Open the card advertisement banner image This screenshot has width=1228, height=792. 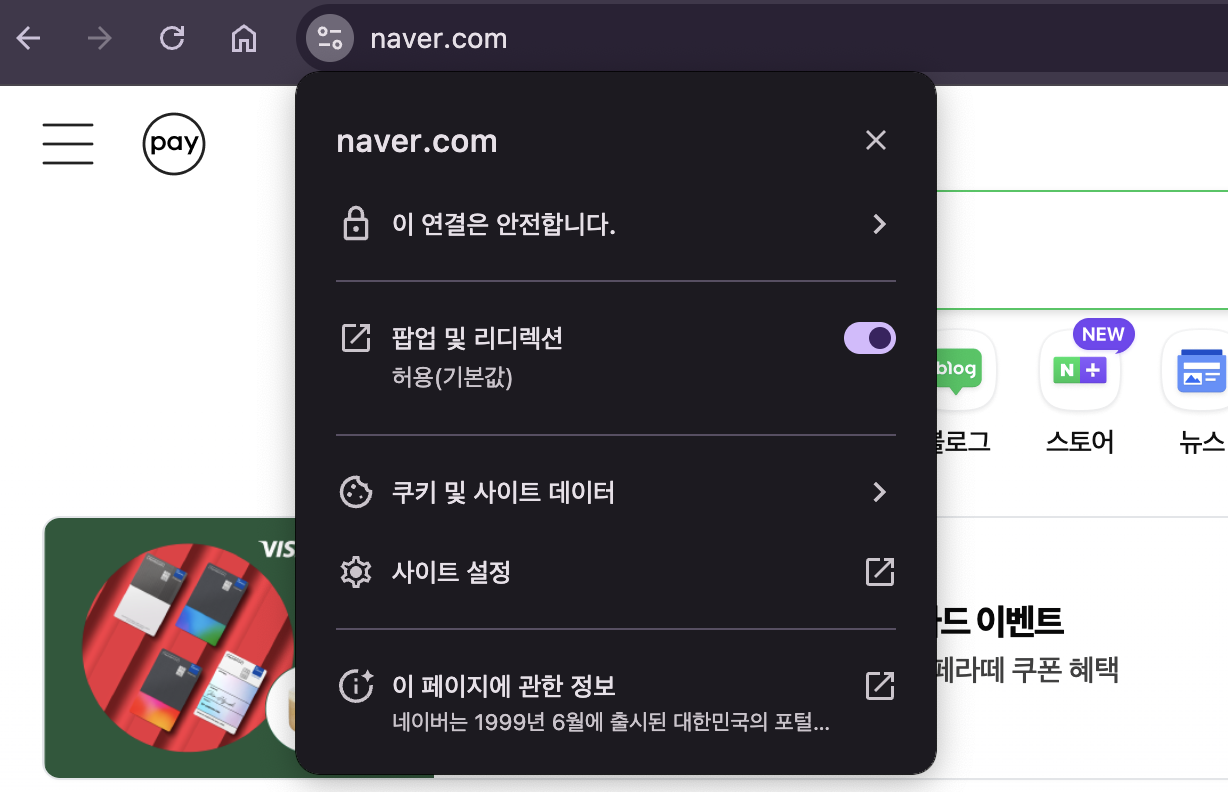click(170, 647)
